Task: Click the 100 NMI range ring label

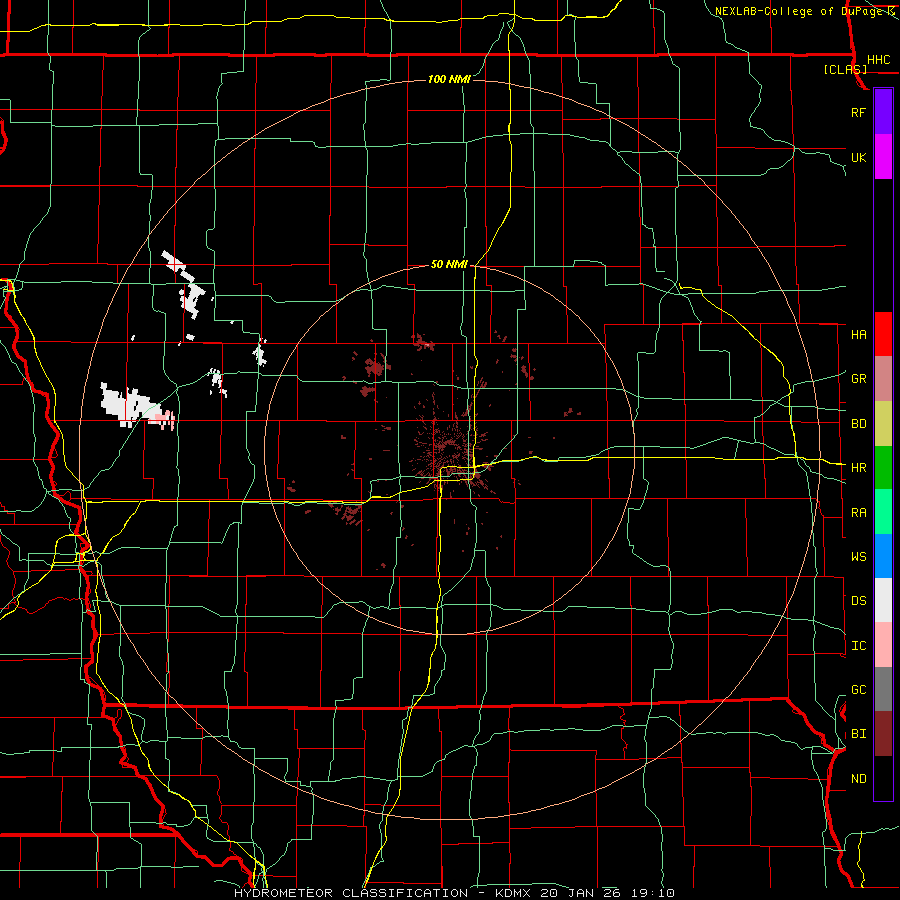Action: pos(449,79)
